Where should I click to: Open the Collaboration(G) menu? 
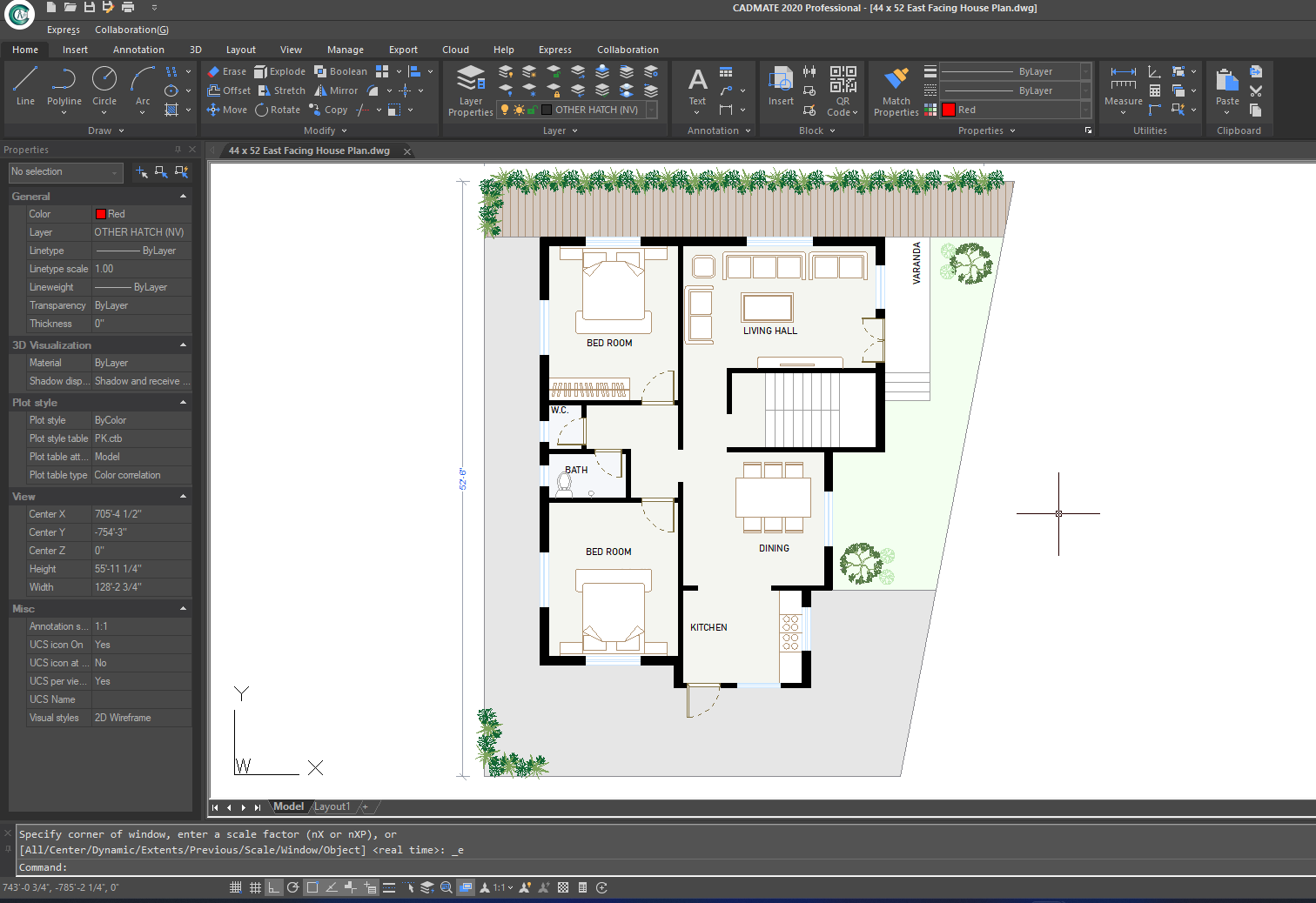pos(131,30)
